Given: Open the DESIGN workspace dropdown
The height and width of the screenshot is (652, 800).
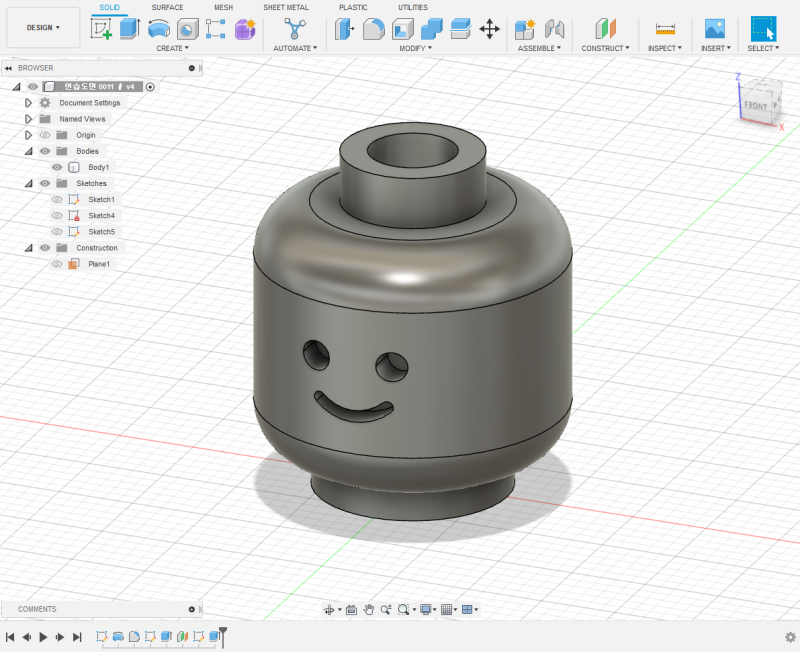Looking at the screenshot, I should pyautogui.click(x=43, y=28).
